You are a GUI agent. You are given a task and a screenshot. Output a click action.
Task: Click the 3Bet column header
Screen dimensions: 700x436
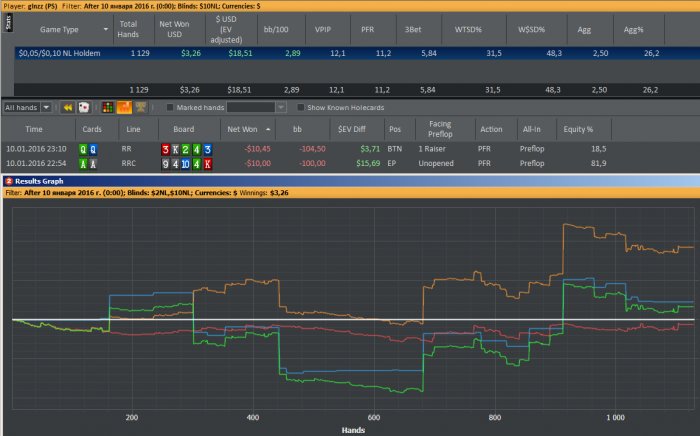pos(413,29)
